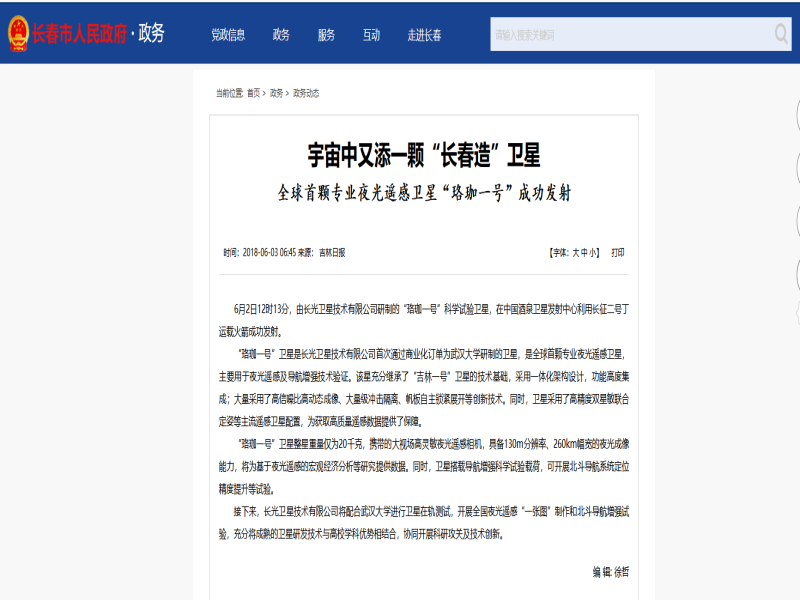The height and width of the screenshot is (600, 800).
Task: Open the 走进长春 navigation item
Action: tap(424, 35)
